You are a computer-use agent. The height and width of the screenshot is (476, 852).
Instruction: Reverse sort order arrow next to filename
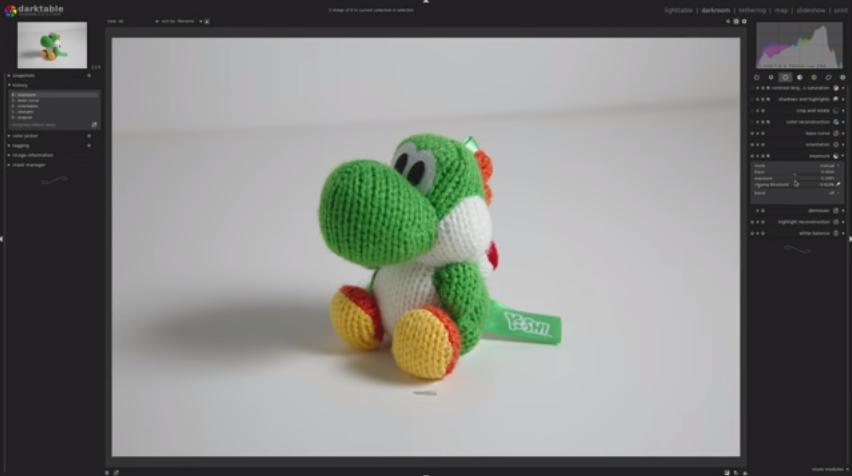[207, 21]
